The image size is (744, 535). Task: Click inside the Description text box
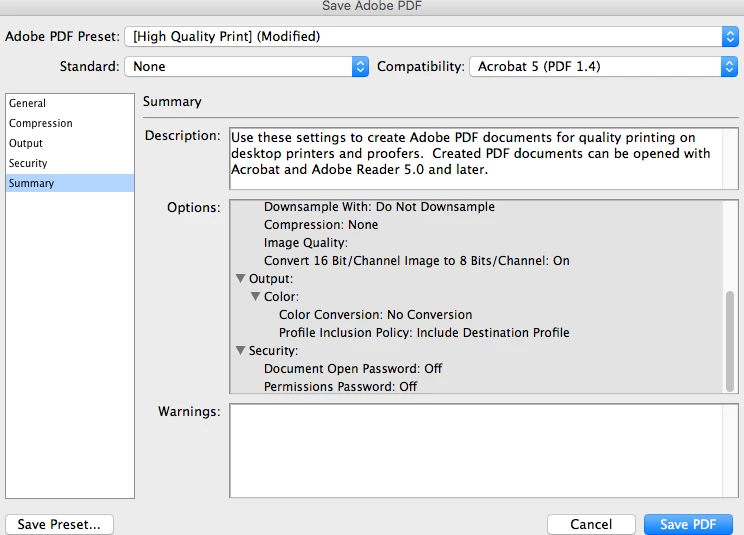(x=484, y=158)
